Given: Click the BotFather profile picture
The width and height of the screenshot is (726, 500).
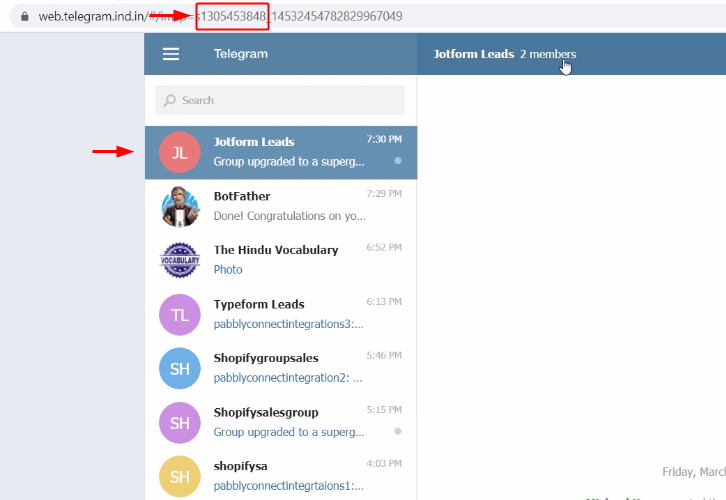Looking at the screenshot, I should click(180, 206).
